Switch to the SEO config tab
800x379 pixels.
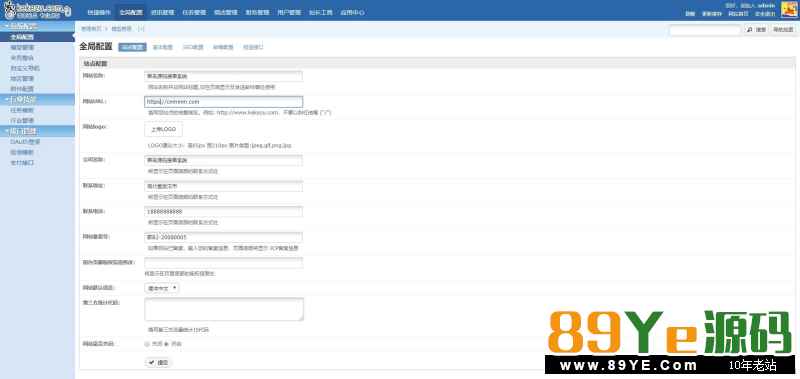click(x=193, y=47)
